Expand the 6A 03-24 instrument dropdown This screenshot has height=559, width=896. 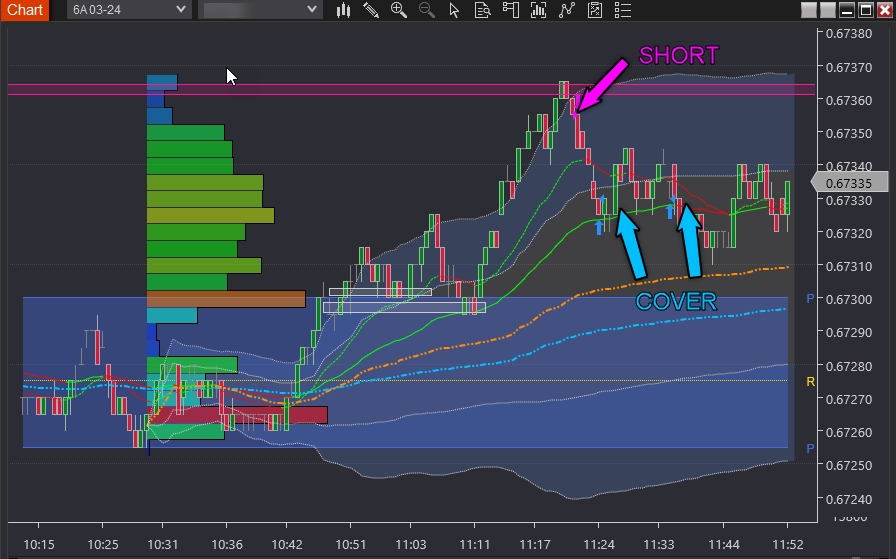pyautogui.click(x=129, y=10)
